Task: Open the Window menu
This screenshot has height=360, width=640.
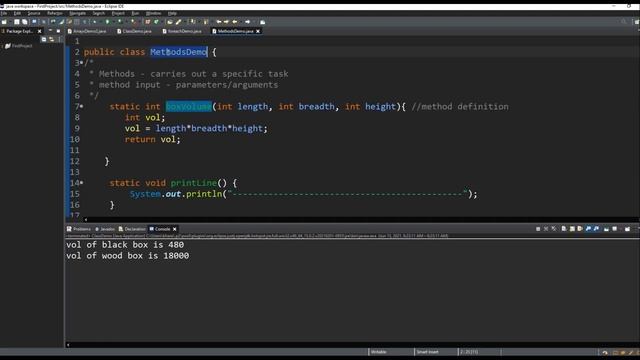Action: pyautogui.click(x=153, y=13)
